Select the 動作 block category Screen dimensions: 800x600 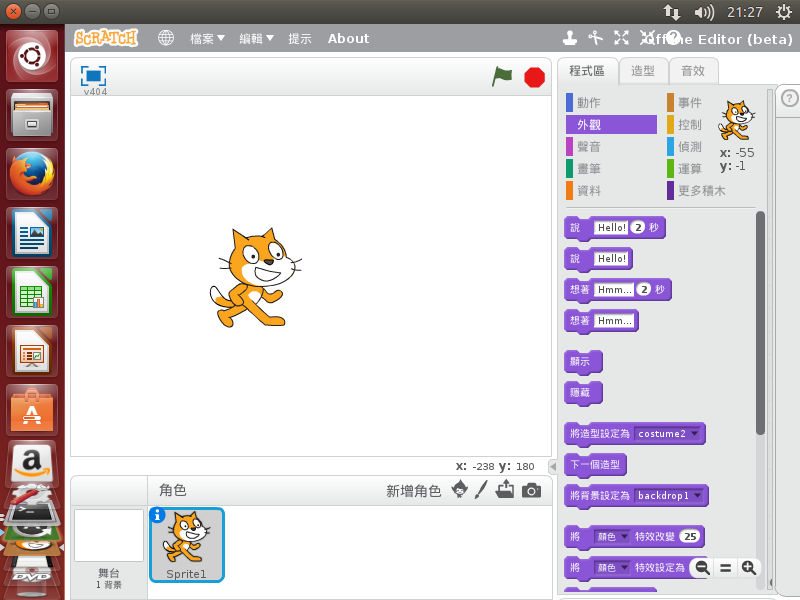[x=611, y=103]
